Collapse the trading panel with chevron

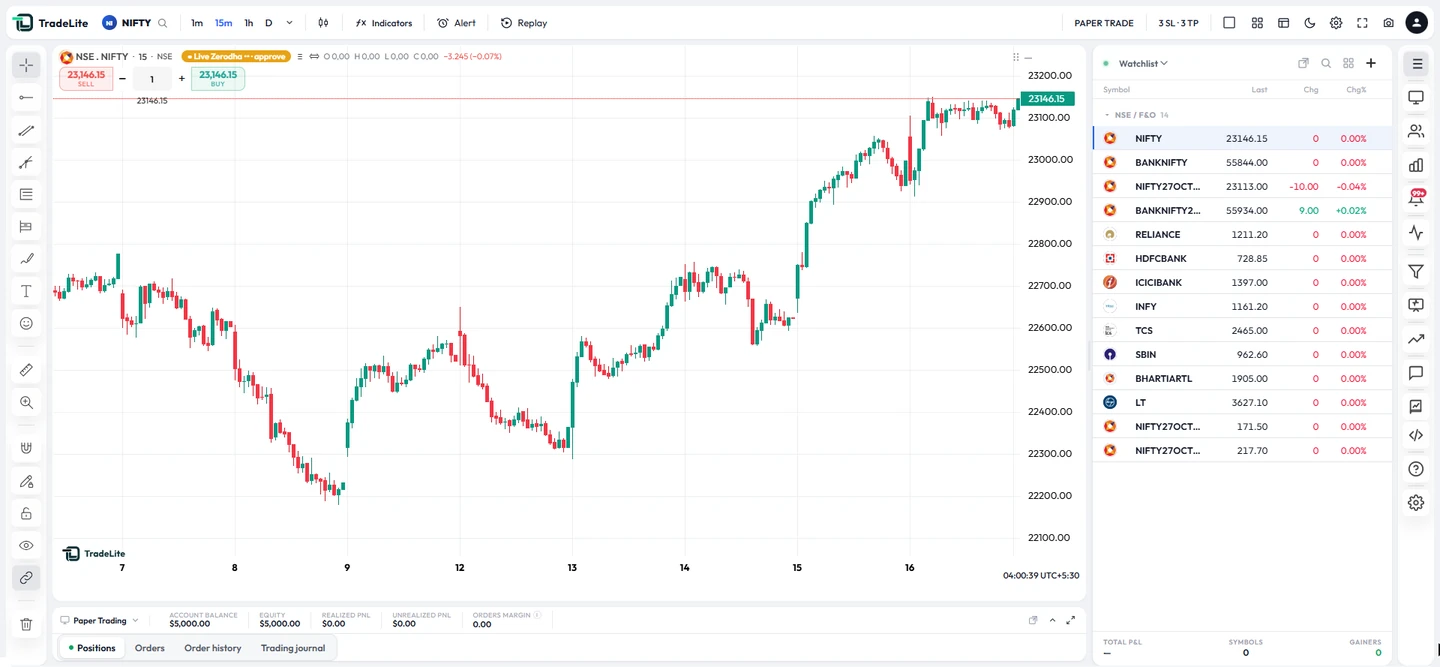point(1052,620)
